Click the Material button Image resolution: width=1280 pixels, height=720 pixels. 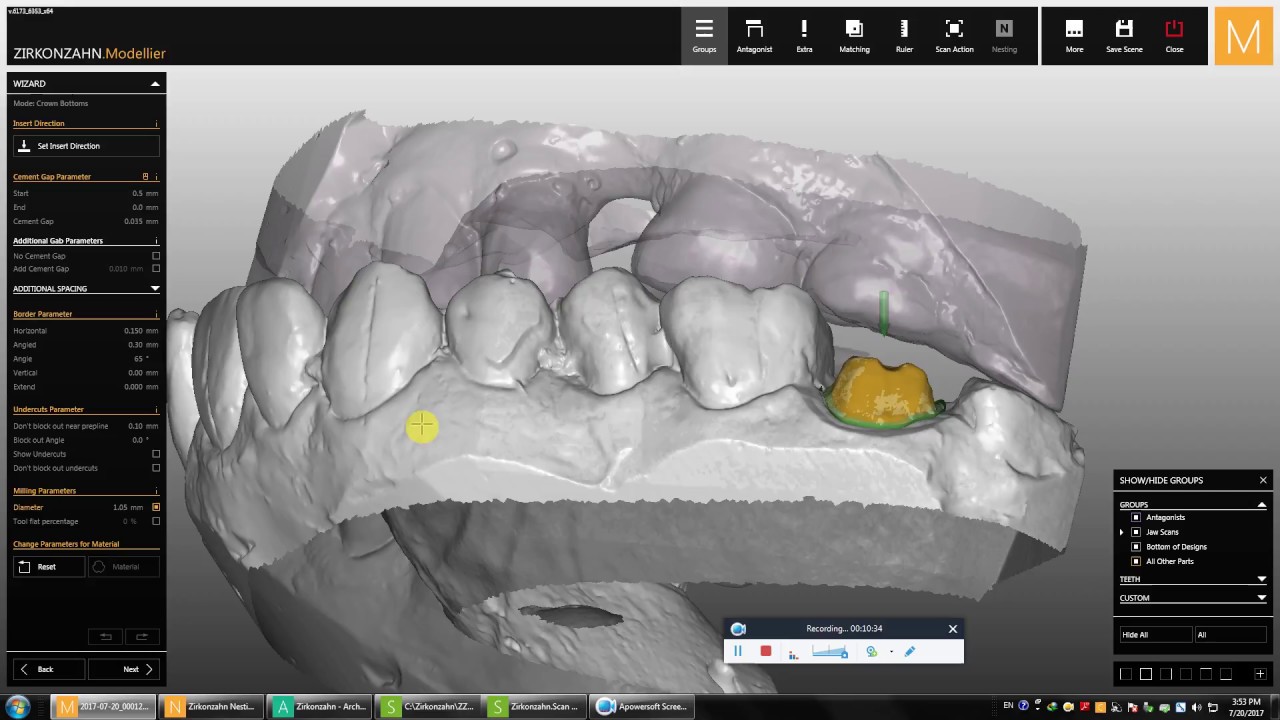tap(124, 567)
